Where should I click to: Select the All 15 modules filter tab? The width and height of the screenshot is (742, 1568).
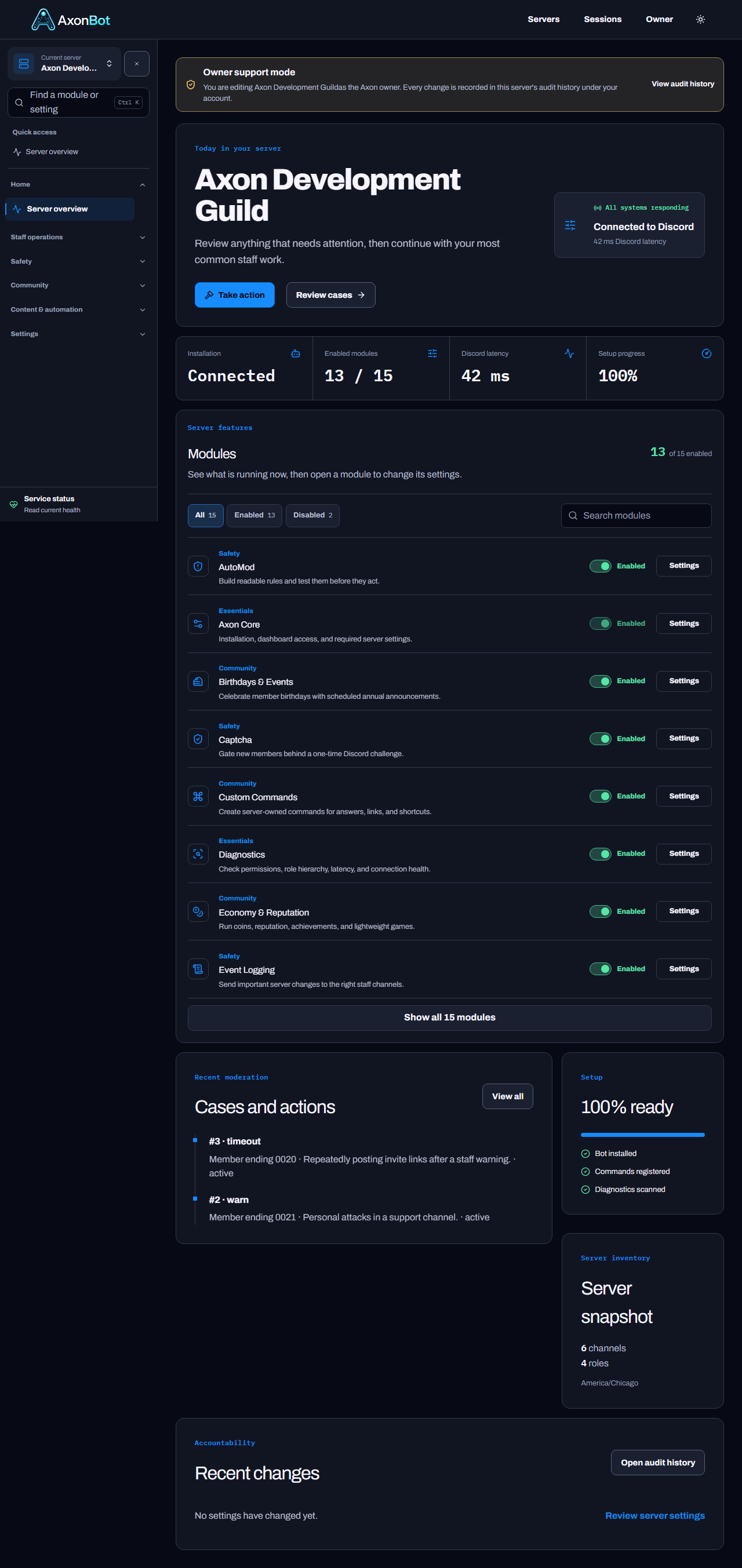(206, 516)
